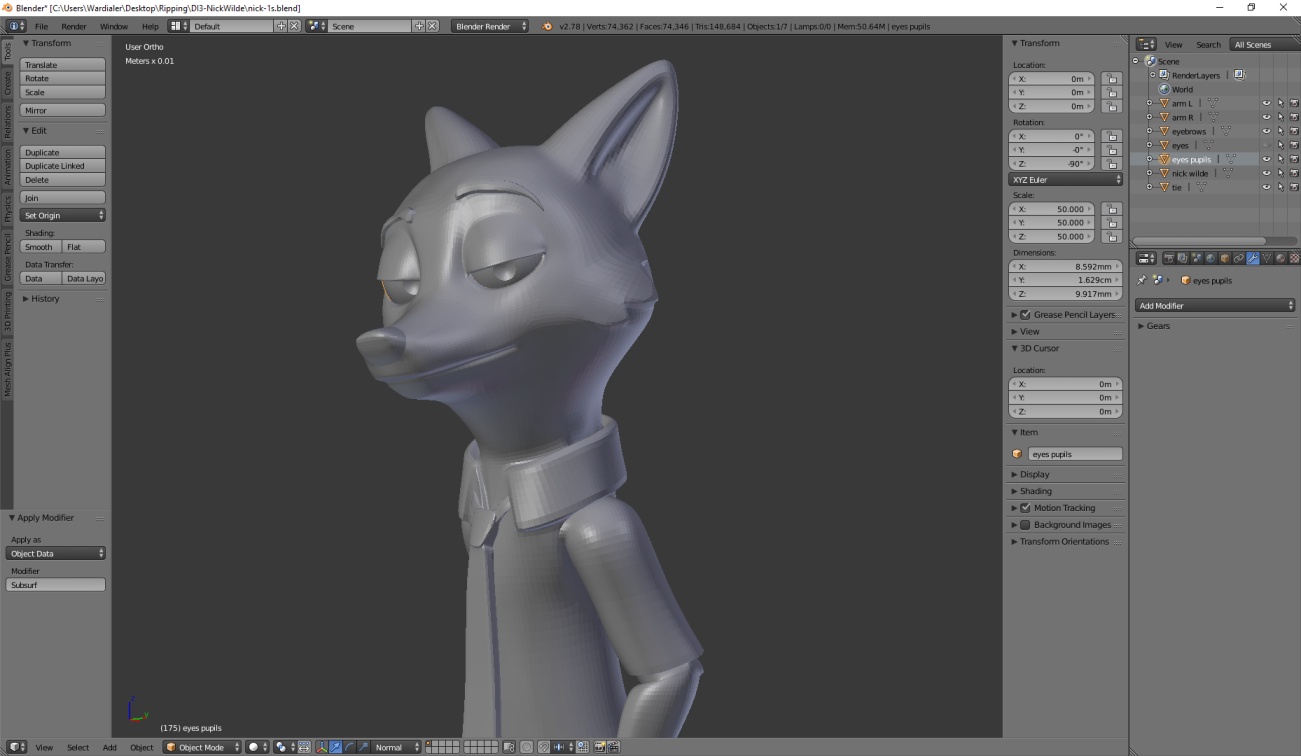Lock the X location with padlock
Image resolution: width=1301 pixels, height=756 pixels.
point(1111,78)
